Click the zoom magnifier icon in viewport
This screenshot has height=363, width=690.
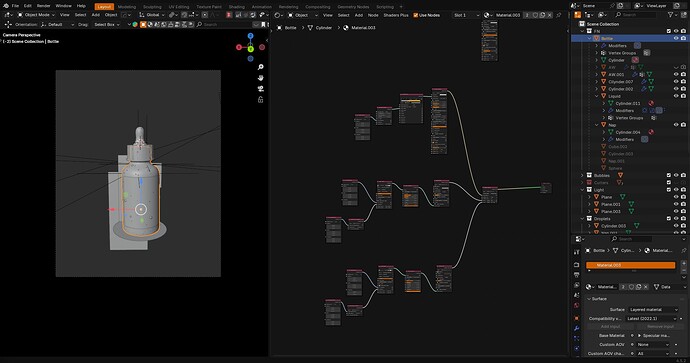pos(261,67)
